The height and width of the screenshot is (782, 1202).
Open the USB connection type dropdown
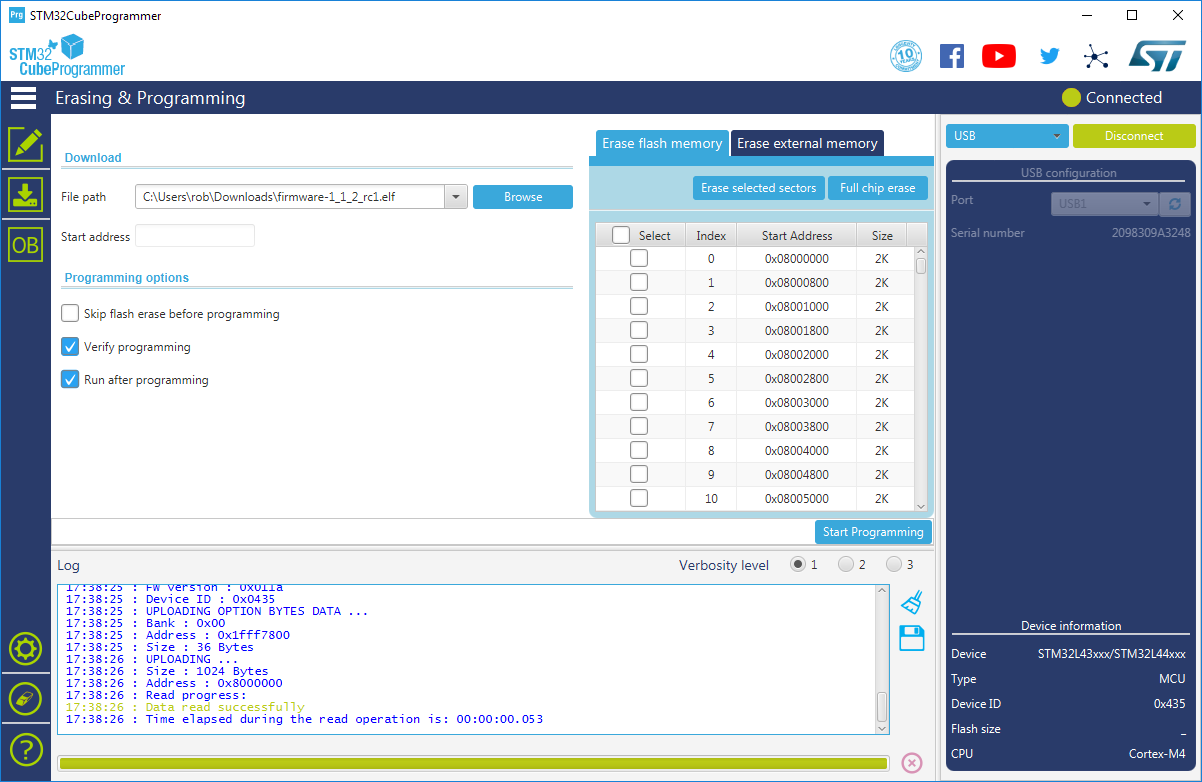[1007, 136]
